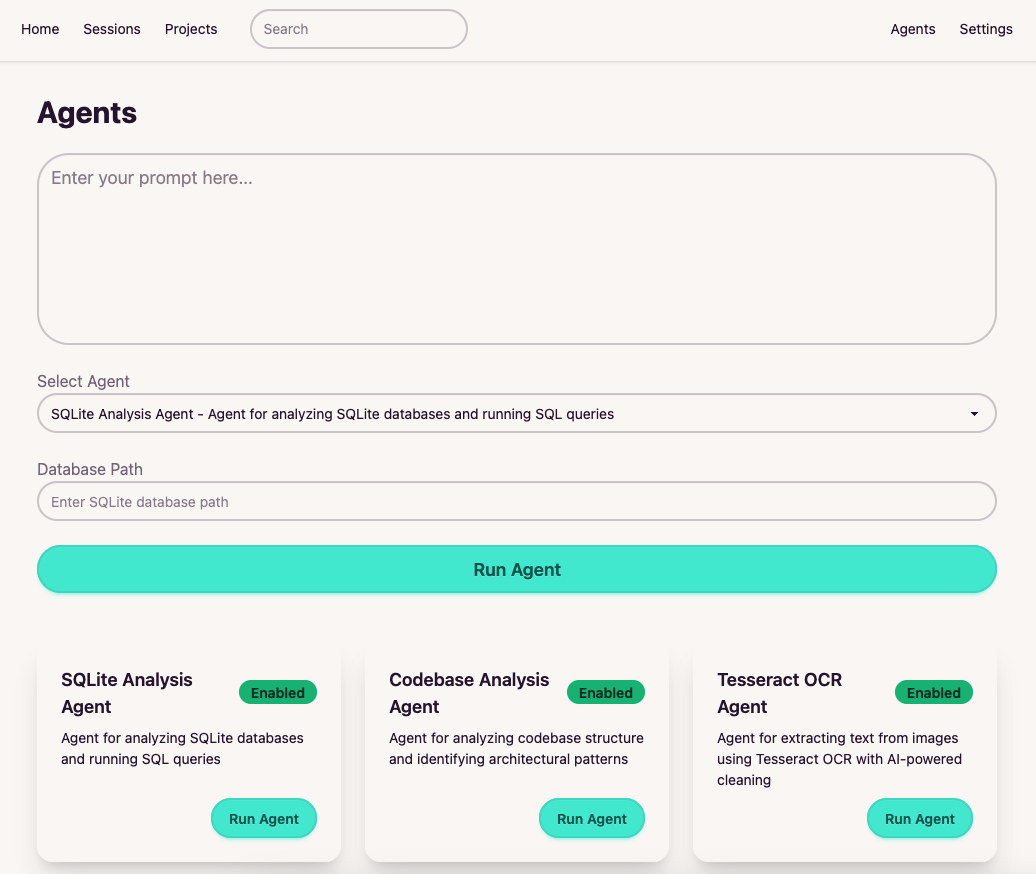
Task: Select the Agents link at top right
Action: (913, 29)
